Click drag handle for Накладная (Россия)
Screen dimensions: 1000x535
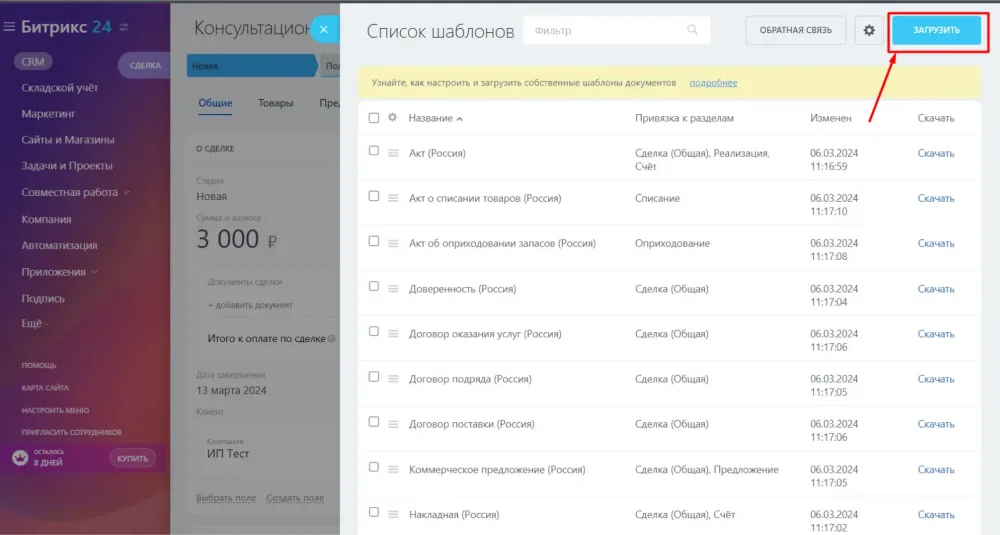(x=393, y=515)
